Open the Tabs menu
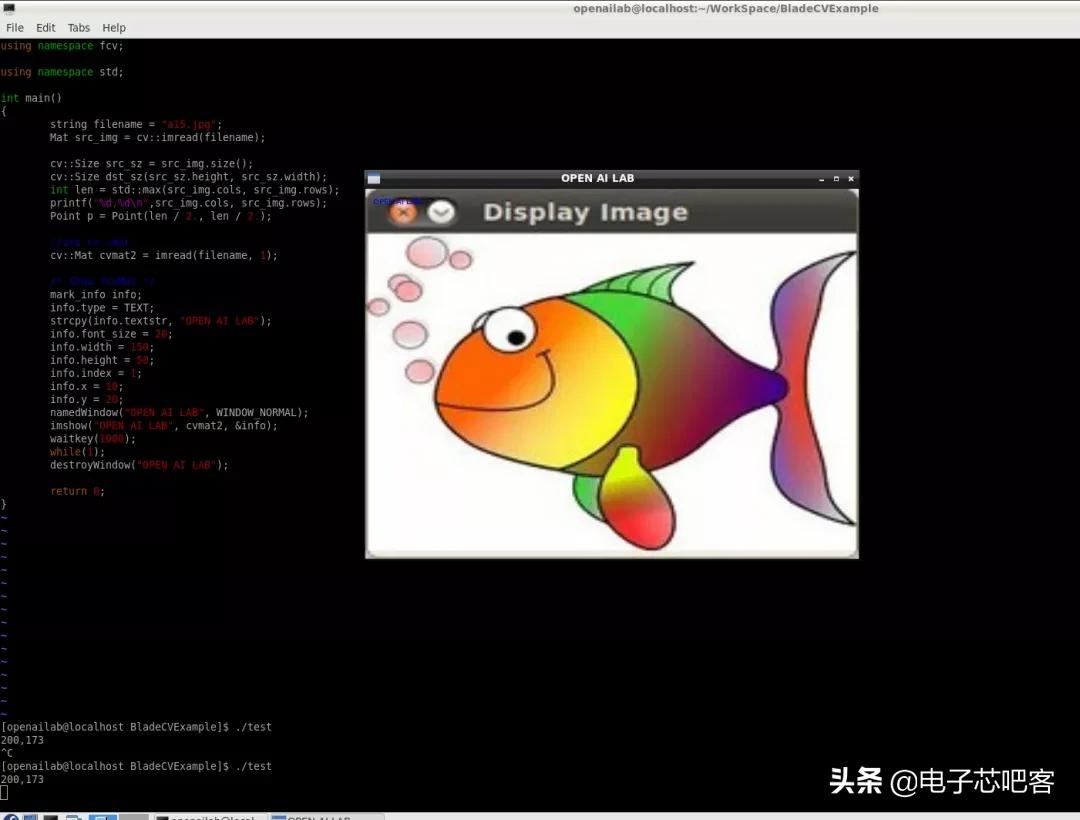Image resolution: width=1080 pixels, height=820 pixels. tap(79, 28)
